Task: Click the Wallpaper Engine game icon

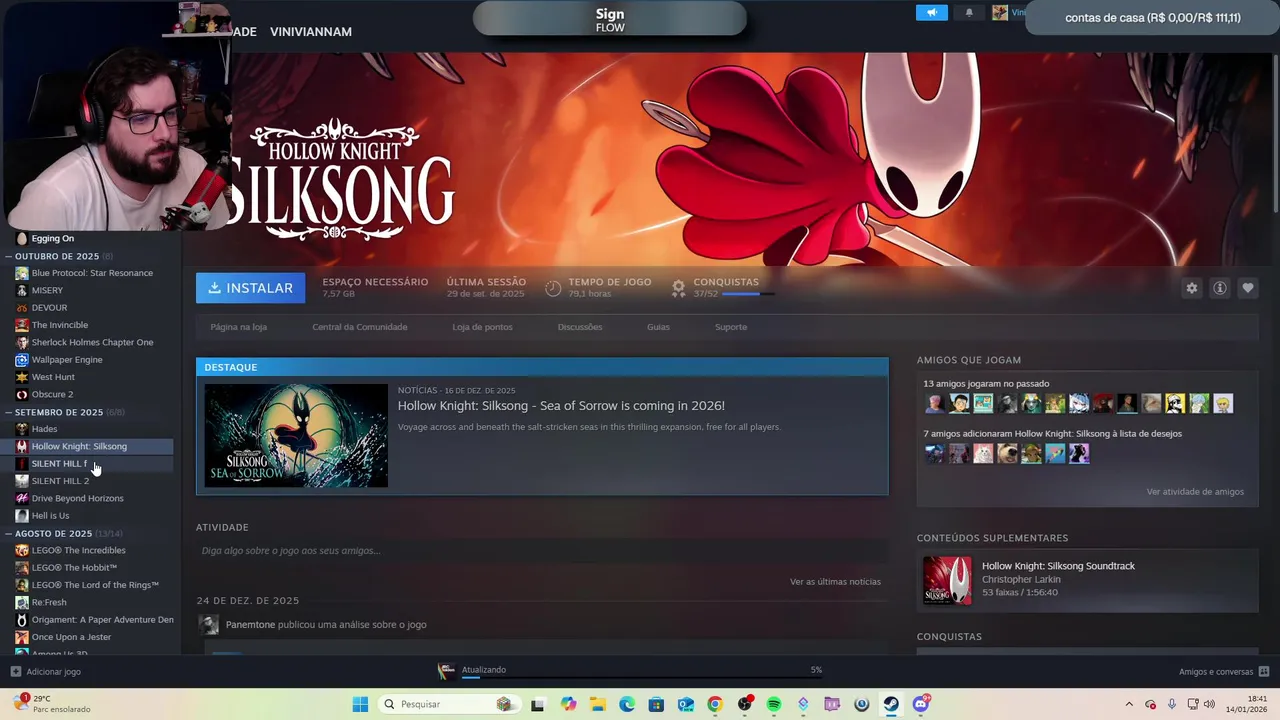Action: pos(22,360)
